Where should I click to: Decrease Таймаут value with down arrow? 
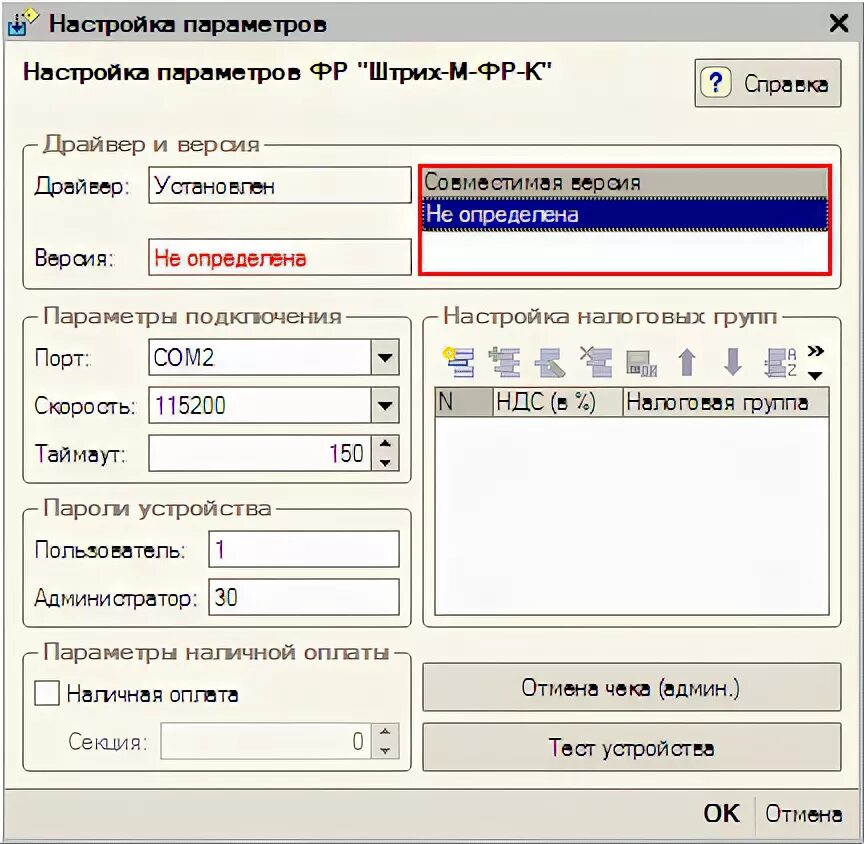point(385,462)
